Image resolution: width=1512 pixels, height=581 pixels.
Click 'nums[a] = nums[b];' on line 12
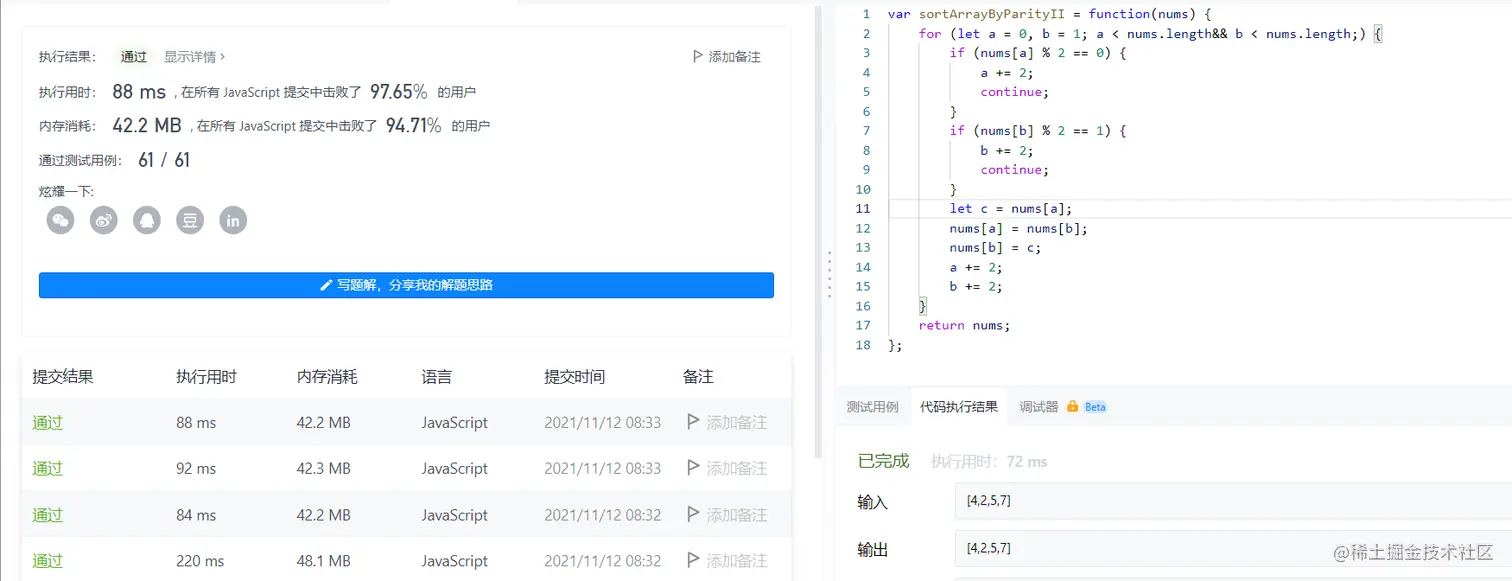pos(1018,228)
